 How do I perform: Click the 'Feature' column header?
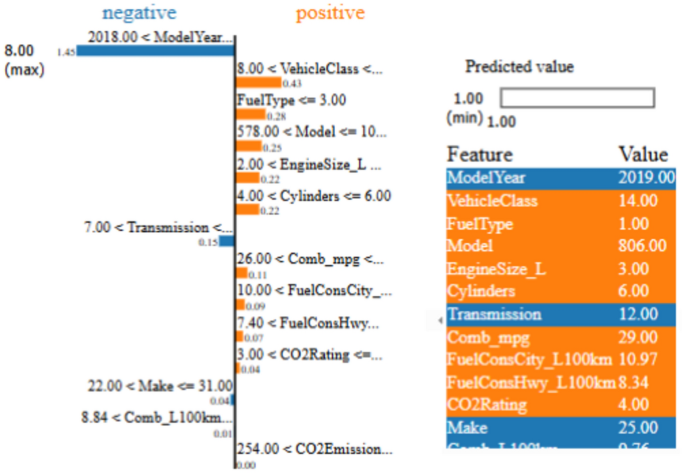pos(479,155)
